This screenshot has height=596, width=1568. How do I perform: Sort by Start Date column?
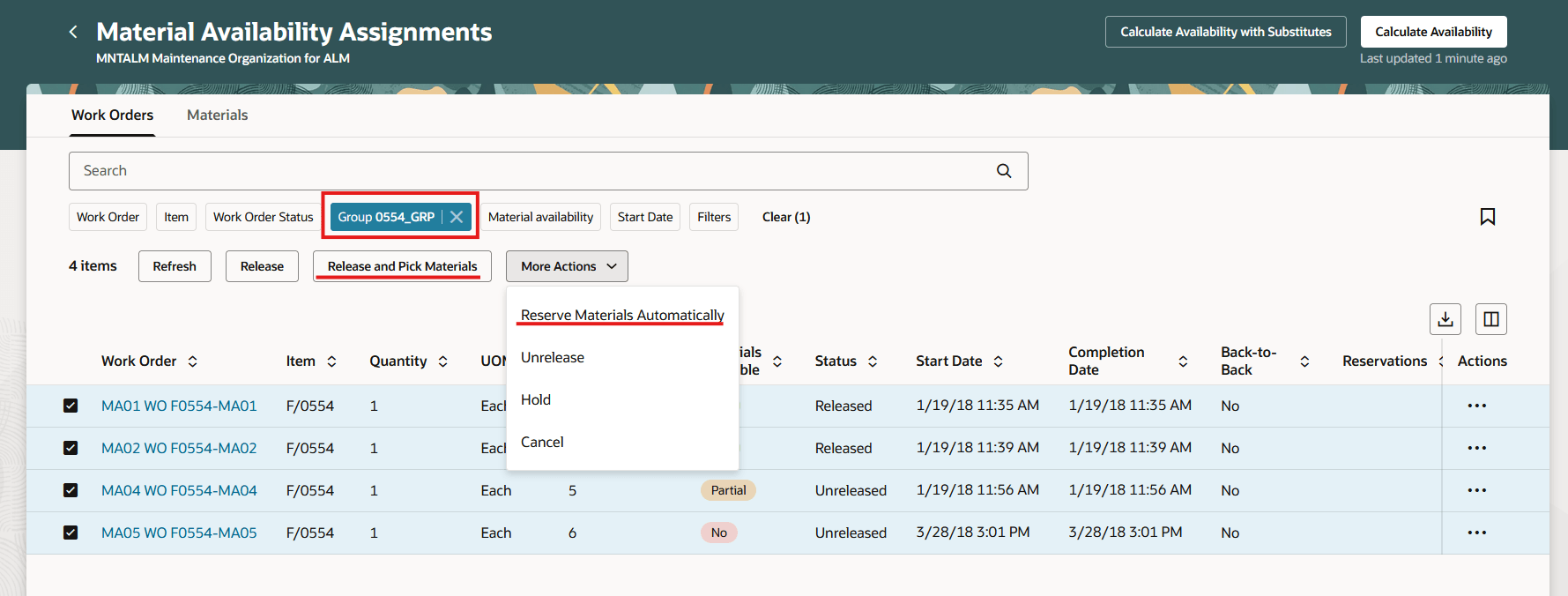tap(998, 361)
